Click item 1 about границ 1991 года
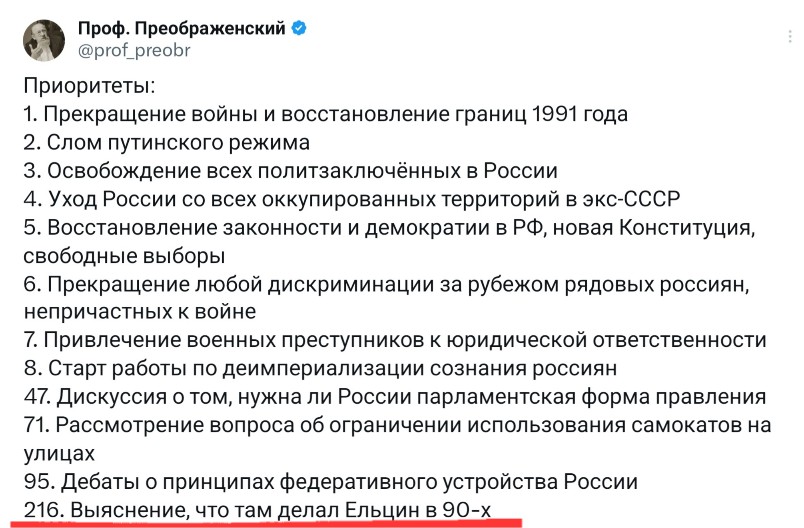 tap(326, 114)
